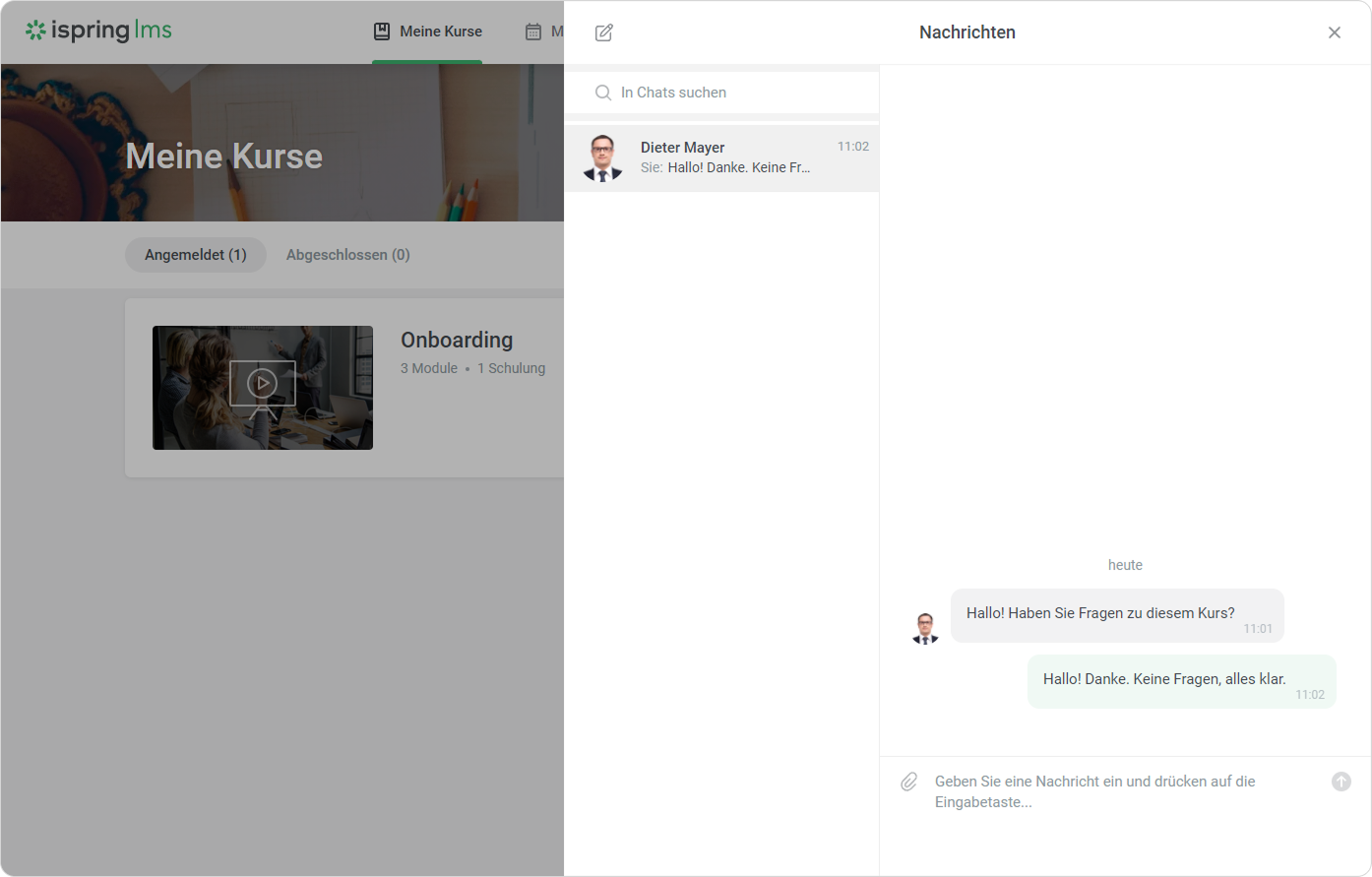
Task: Click sender avatar beside received message
Action: (925, 627)
